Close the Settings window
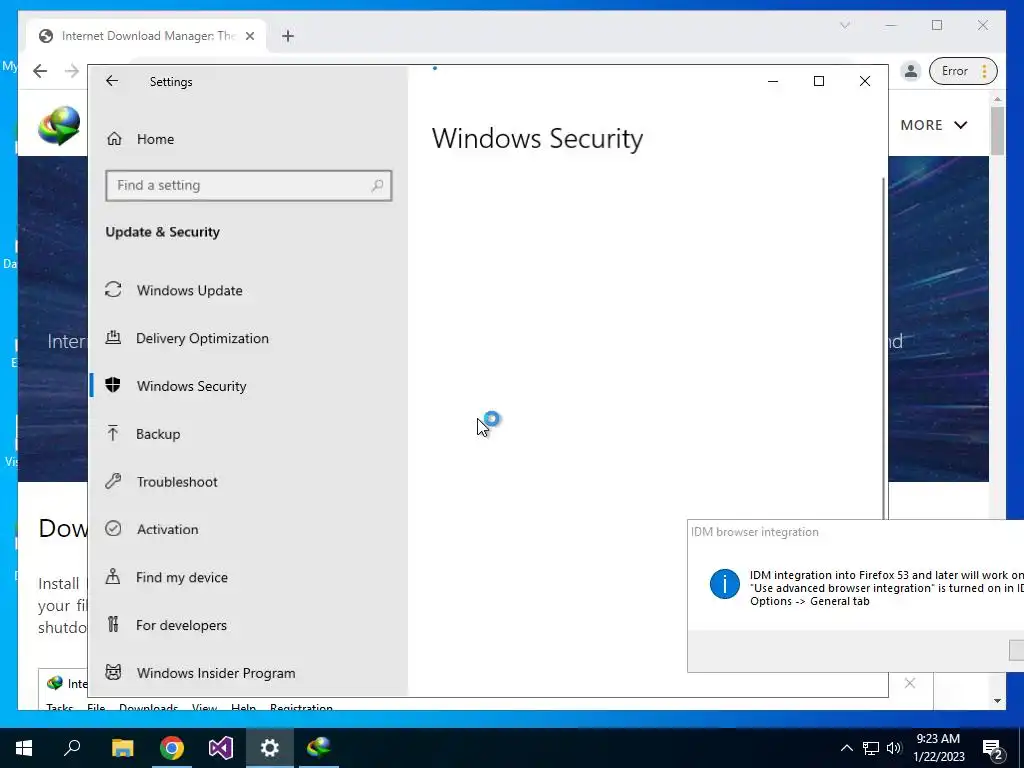Viewport: 1024px width, 768px height. click(x=865, y=81)
